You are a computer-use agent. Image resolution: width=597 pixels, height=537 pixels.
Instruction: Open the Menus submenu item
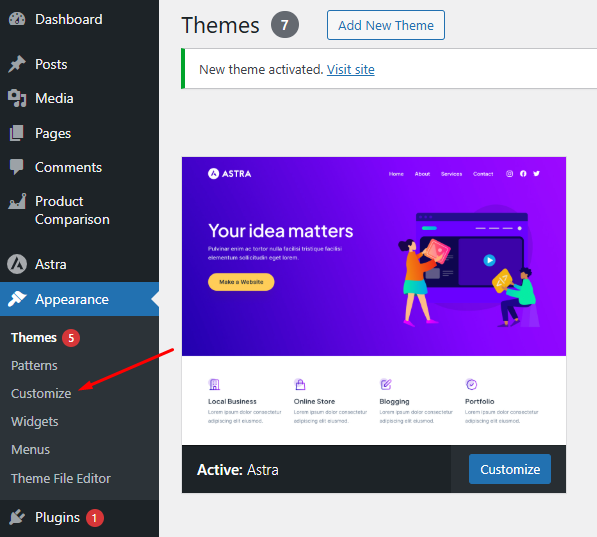[30, 450]
